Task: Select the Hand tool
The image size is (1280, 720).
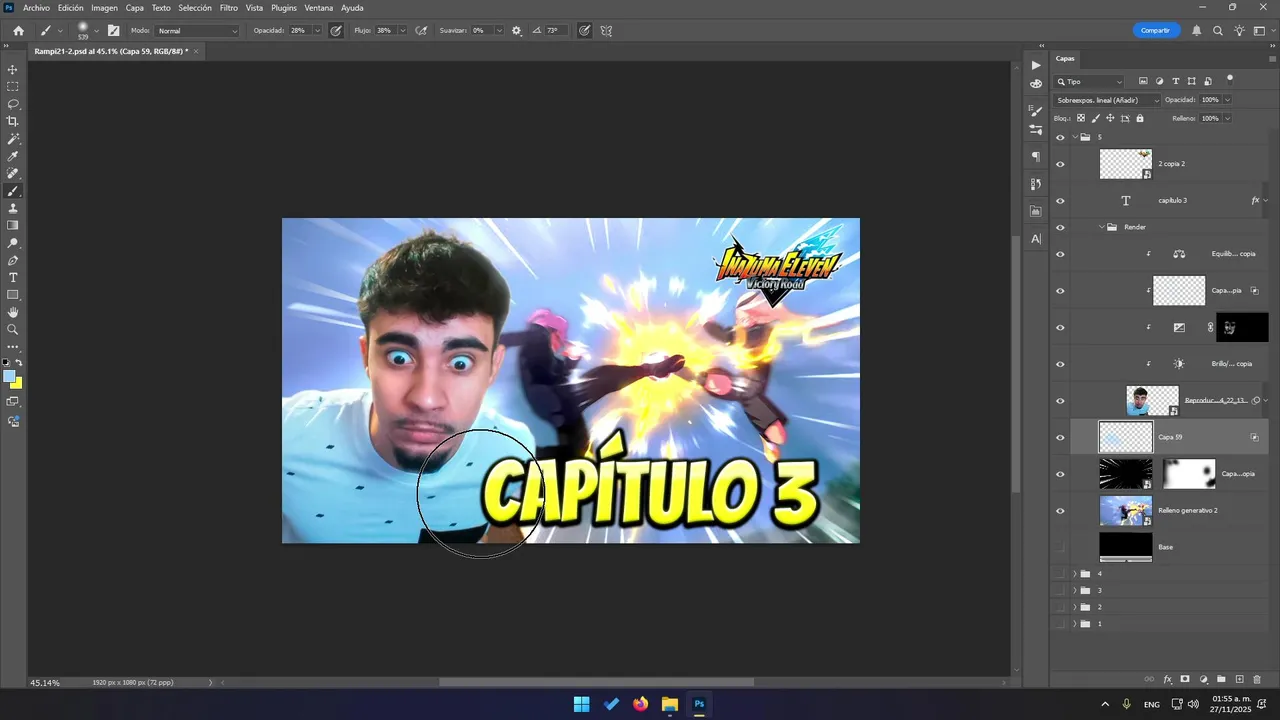Action: pyautogui.click(x=13, y=312)
